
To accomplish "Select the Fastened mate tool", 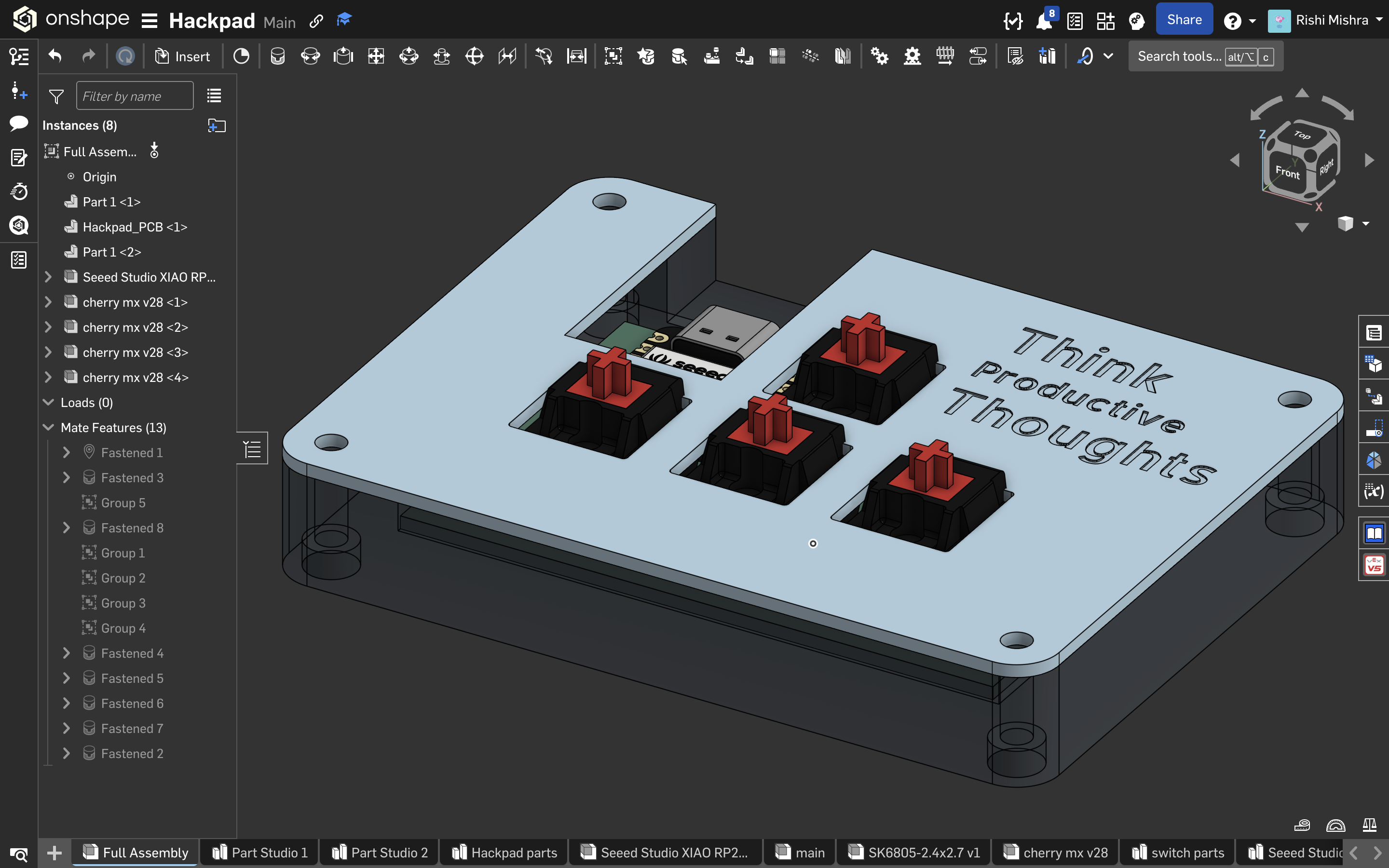I will 278,56.
